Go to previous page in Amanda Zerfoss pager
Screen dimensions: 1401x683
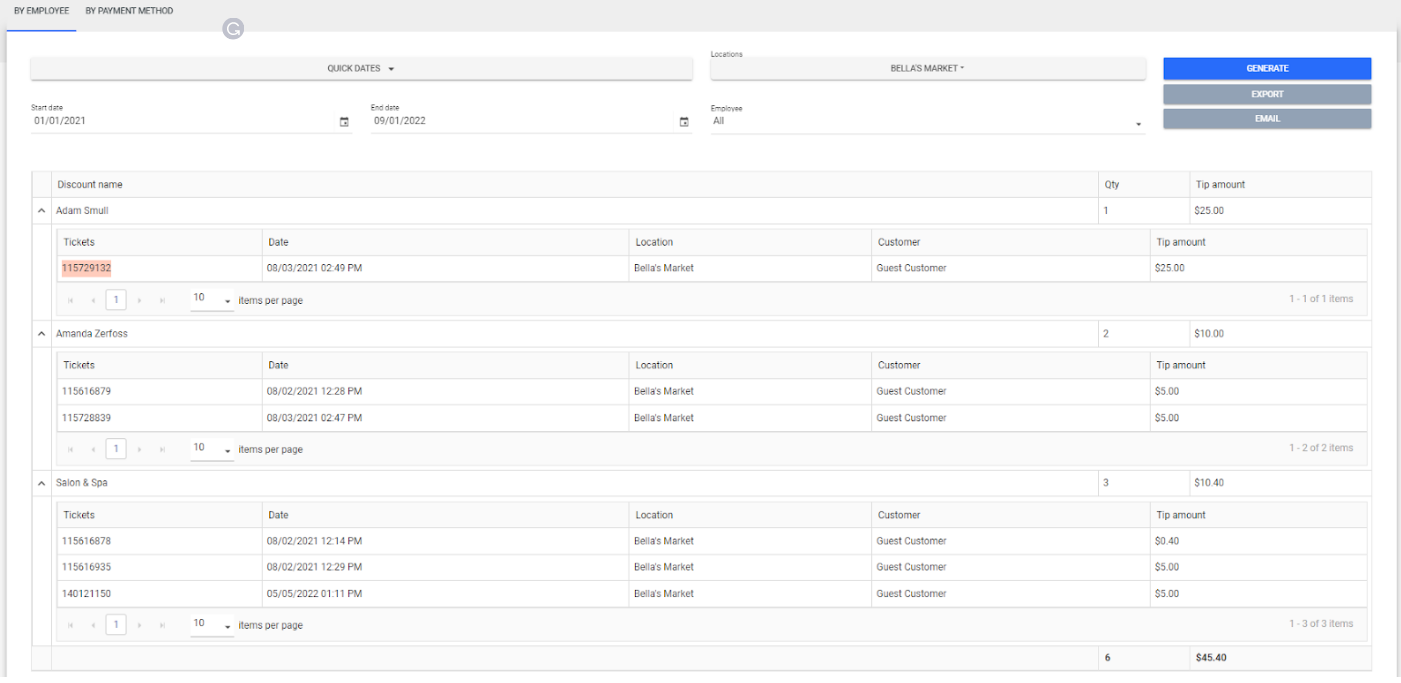click(x=93, y=450)
